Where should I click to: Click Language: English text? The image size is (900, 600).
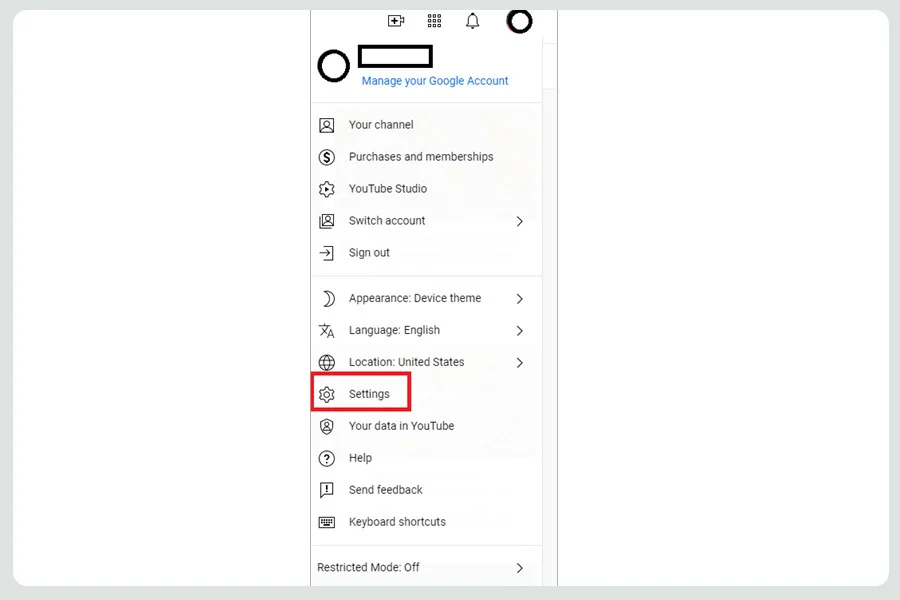point(394,331)
